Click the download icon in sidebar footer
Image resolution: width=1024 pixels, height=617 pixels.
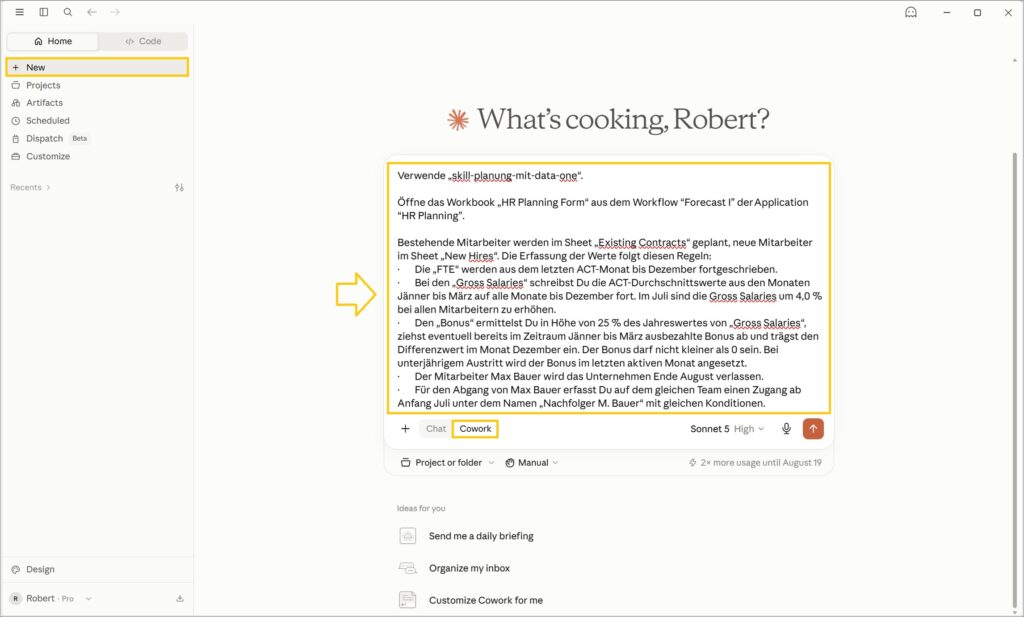pos(180,599)
